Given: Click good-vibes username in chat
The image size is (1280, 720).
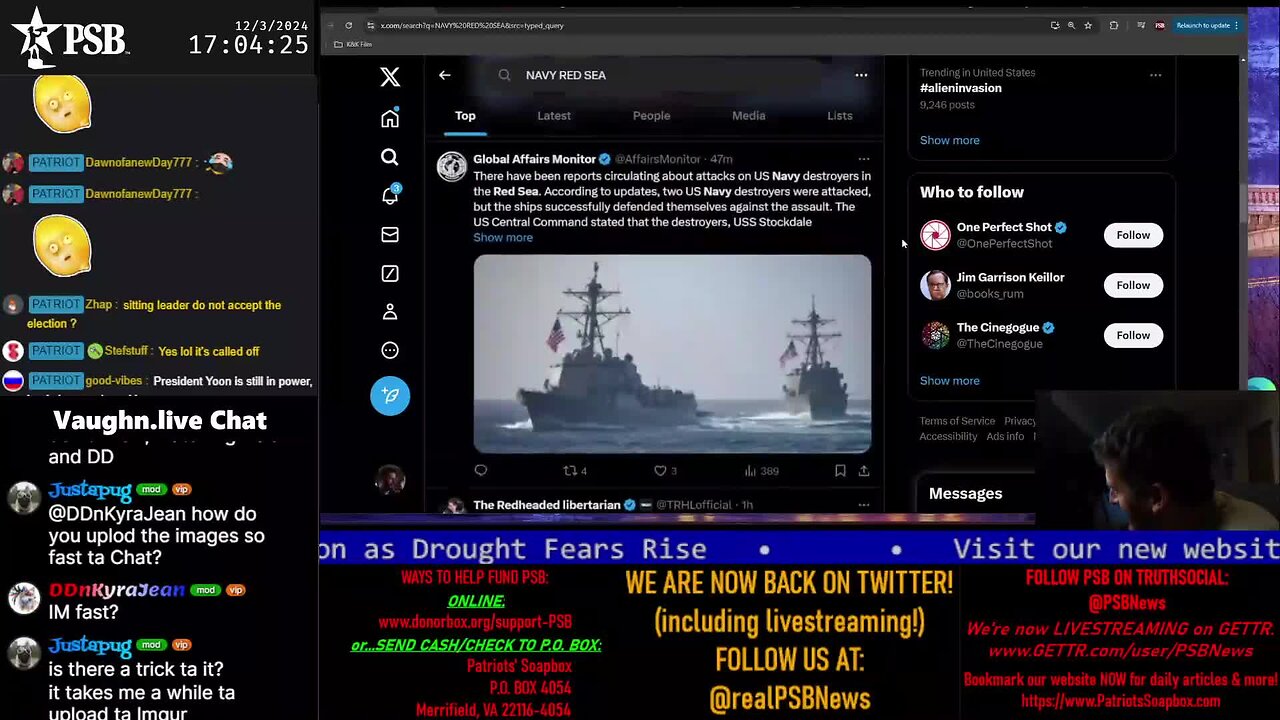Looking at the screenshot, I should [x=114, y=381].
